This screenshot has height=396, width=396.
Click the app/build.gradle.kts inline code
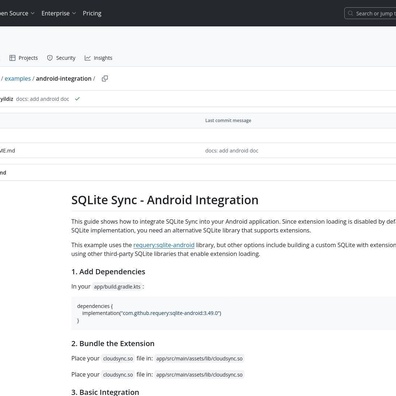click(117, 287)
